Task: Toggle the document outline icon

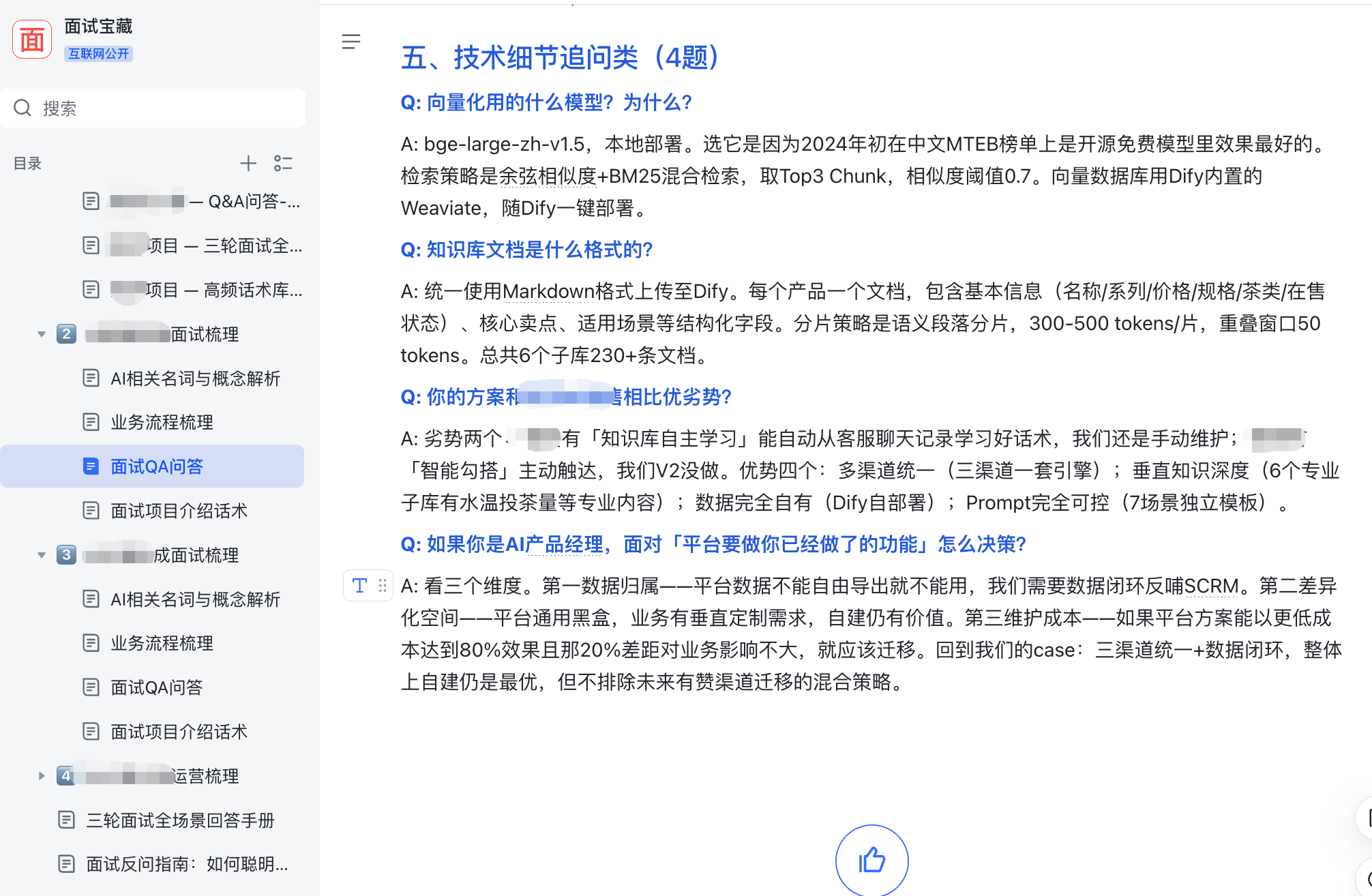Action: click(x=351, y=42)
